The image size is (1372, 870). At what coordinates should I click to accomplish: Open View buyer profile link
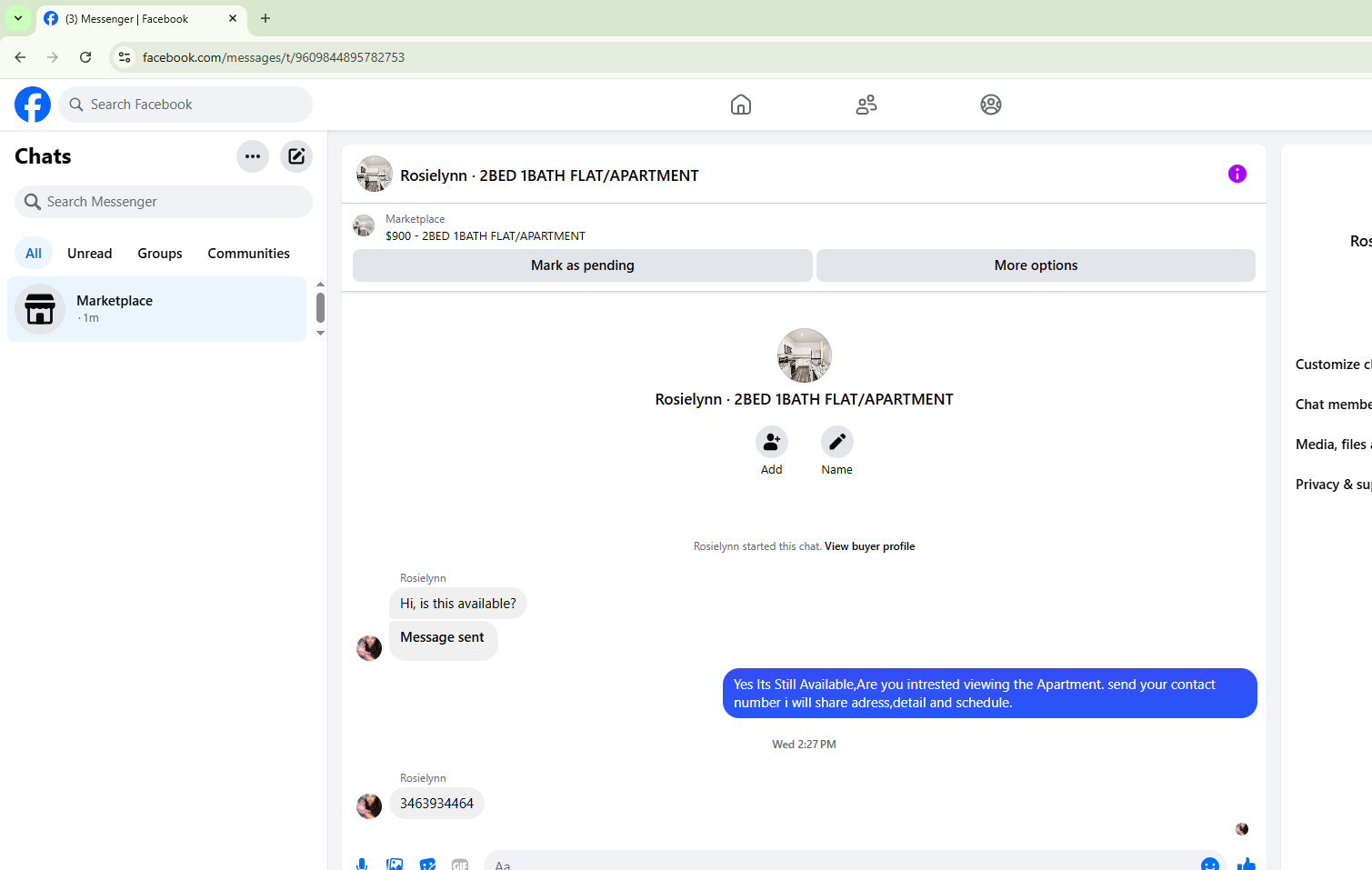[869, 546]
